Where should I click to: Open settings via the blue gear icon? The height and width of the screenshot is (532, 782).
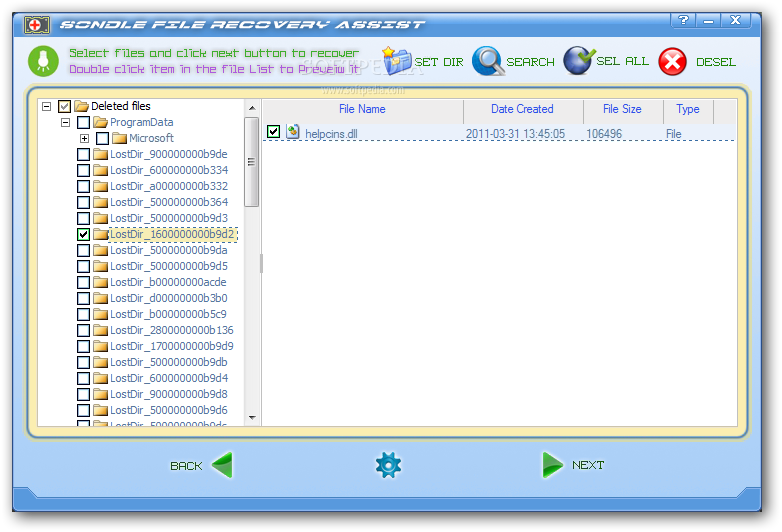click(388, 465)
